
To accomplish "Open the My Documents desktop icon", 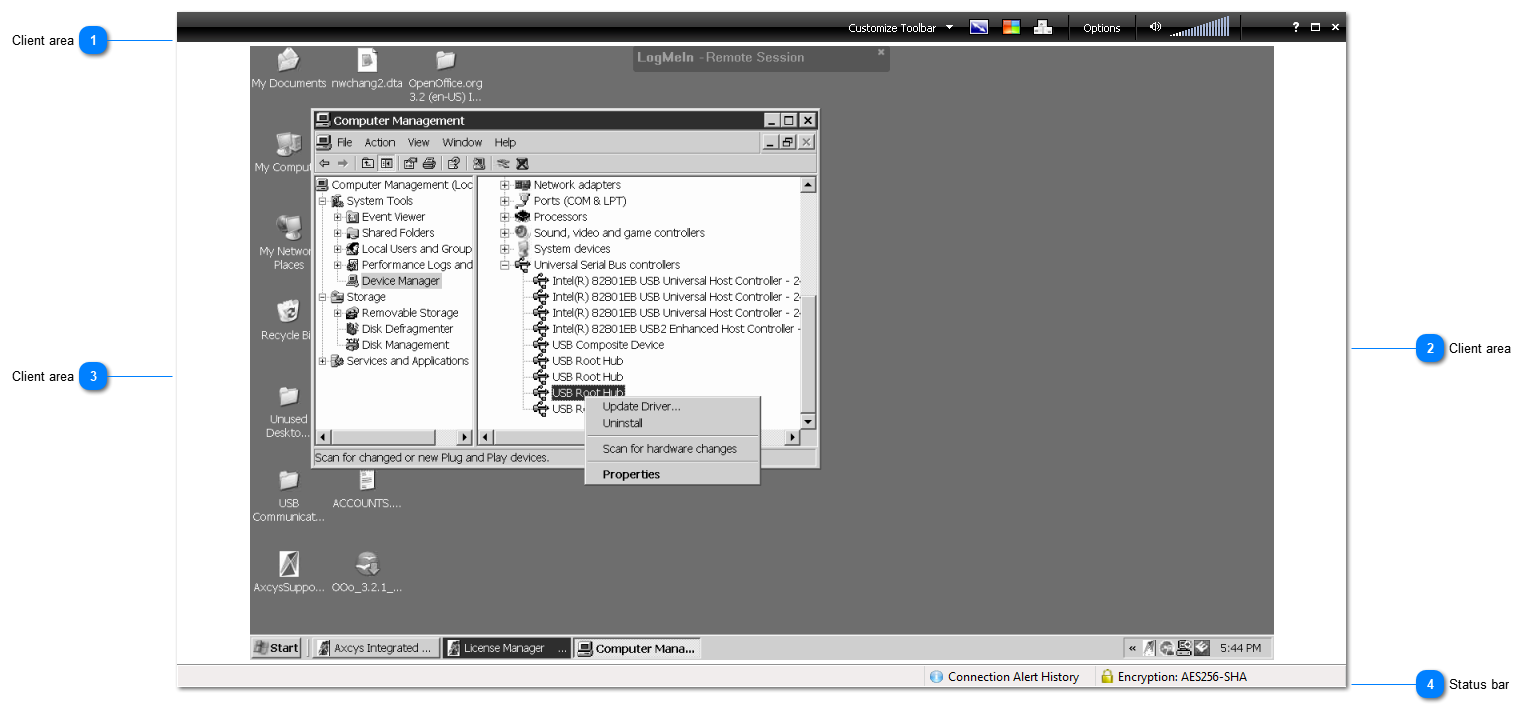I will click(x=288, y=69).
